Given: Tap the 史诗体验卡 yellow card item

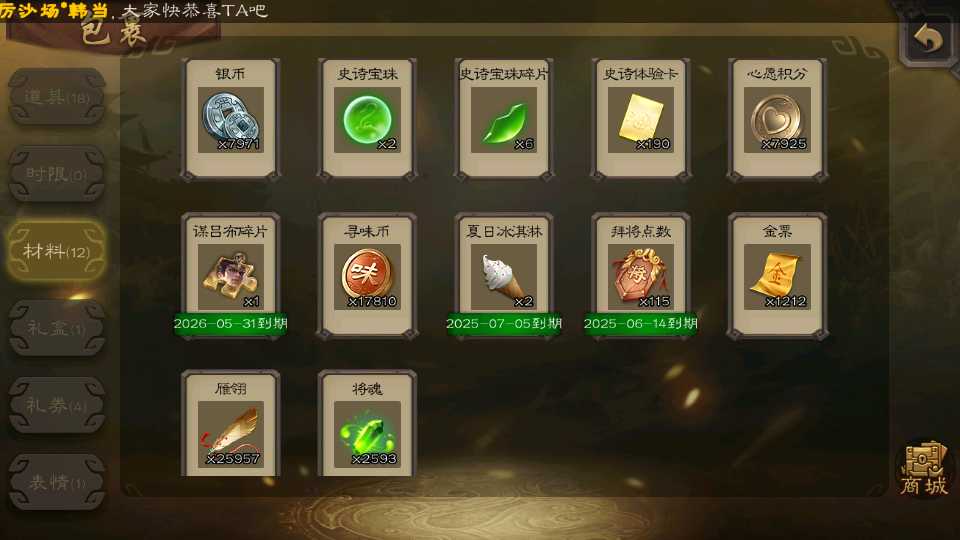Looking at the screenshot, I should click(640, 119).
